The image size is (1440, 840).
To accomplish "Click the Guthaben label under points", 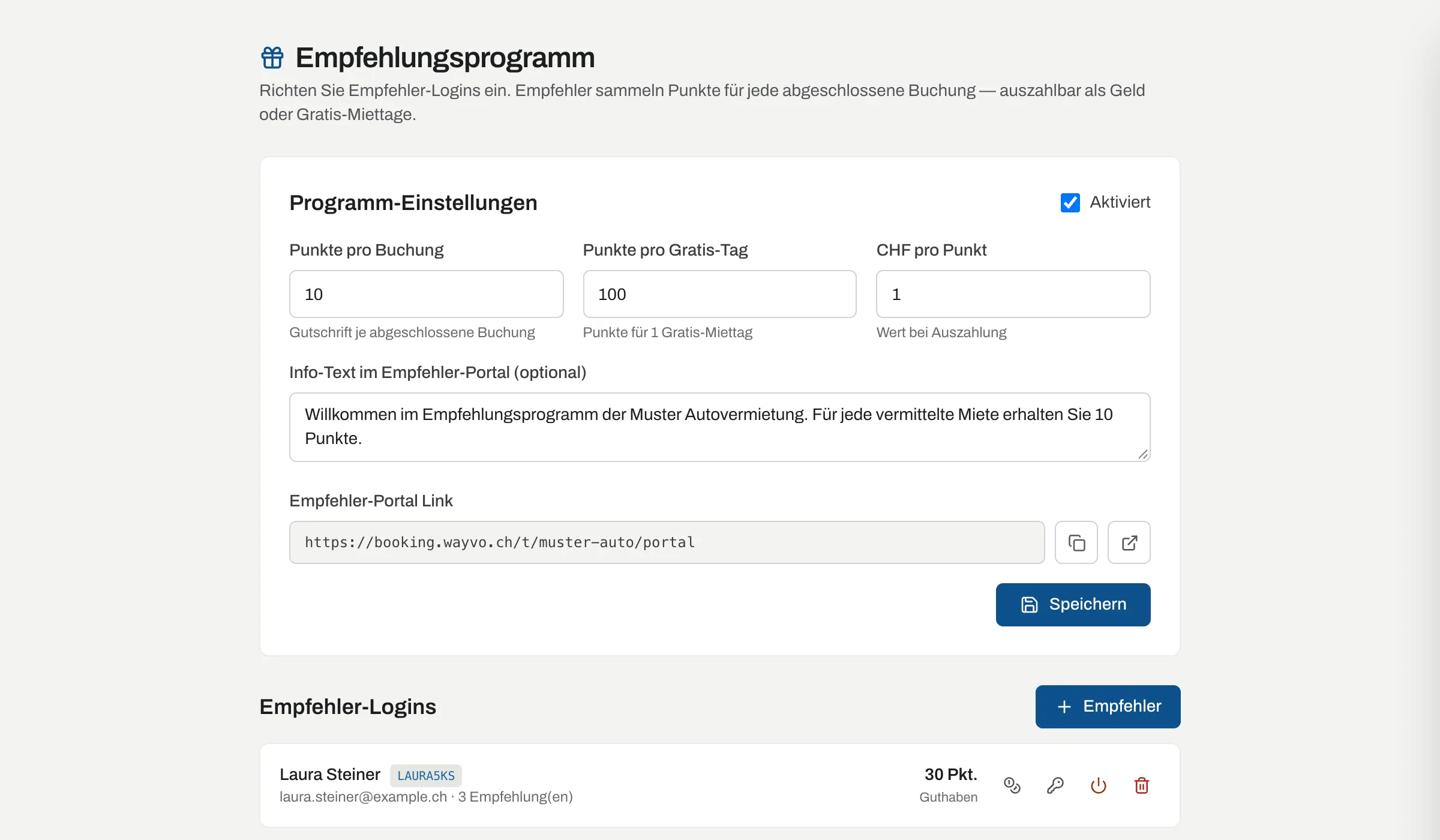I will tap(948, 797).
